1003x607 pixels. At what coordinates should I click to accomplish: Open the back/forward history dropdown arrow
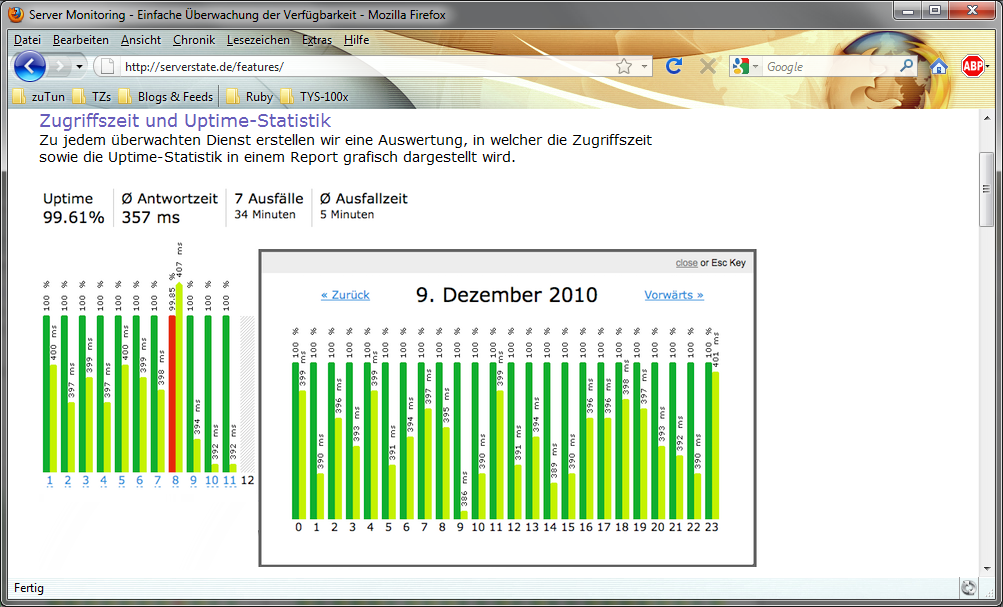[x=80, y=67]
